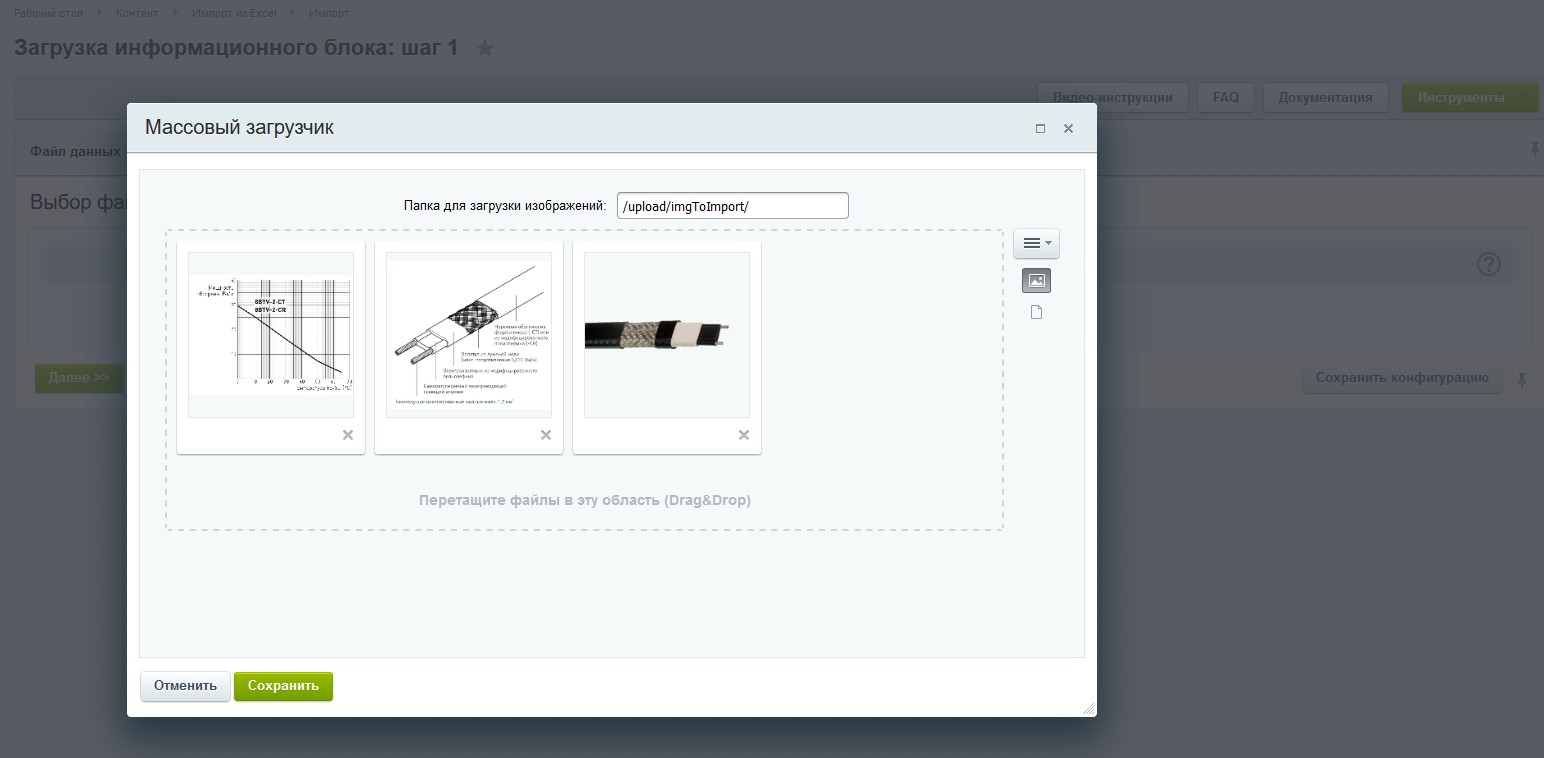Open the list menu dropdown button
Viewport: 1544px width, 758px height.
click(x=1036, y=243)
